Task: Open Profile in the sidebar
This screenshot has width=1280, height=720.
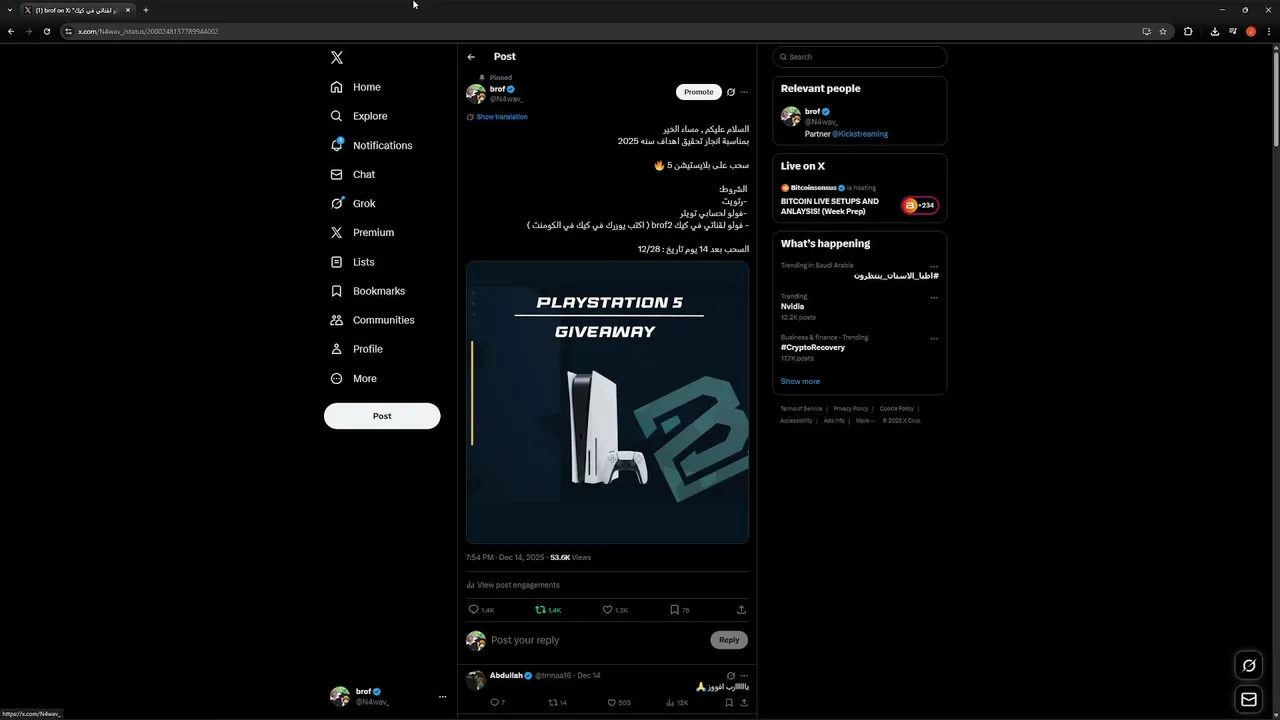Action: 356,349
